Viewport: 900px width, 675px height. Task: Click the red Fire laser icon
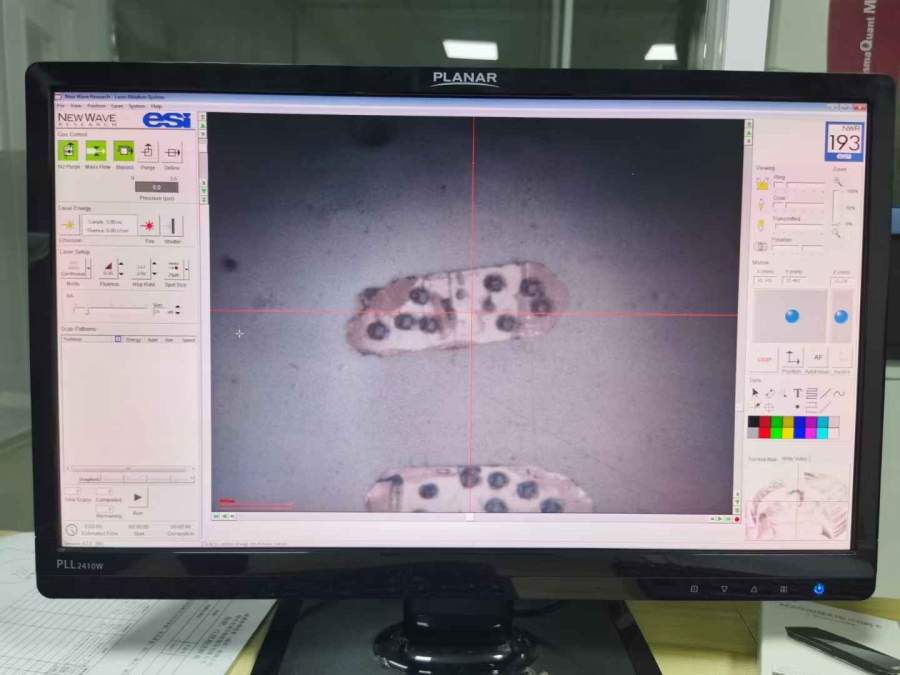(x=149, y=226)
